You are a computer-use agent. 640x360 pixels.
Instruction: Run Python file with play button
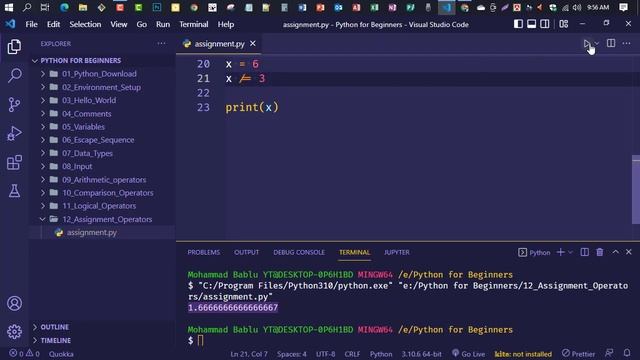pos(587,43)
